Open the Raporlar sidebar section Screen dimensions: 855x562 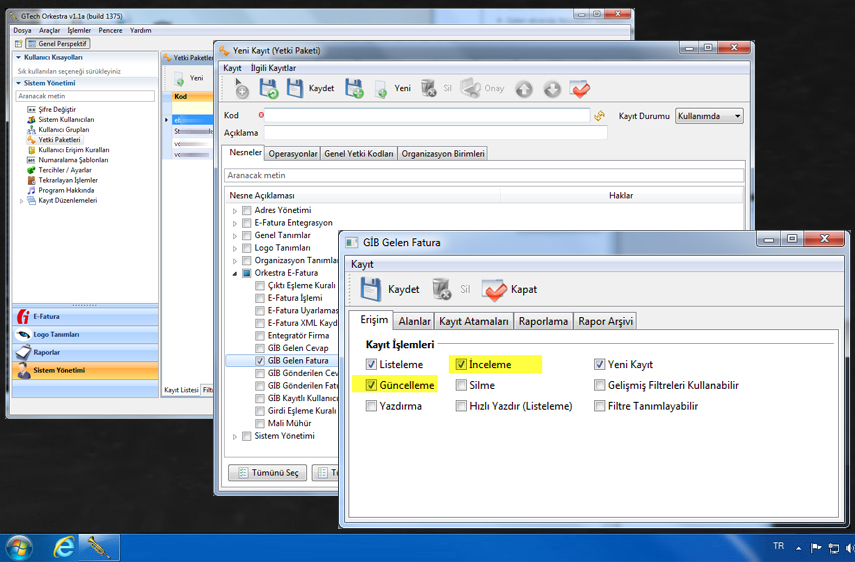click(x=85, y=352)
